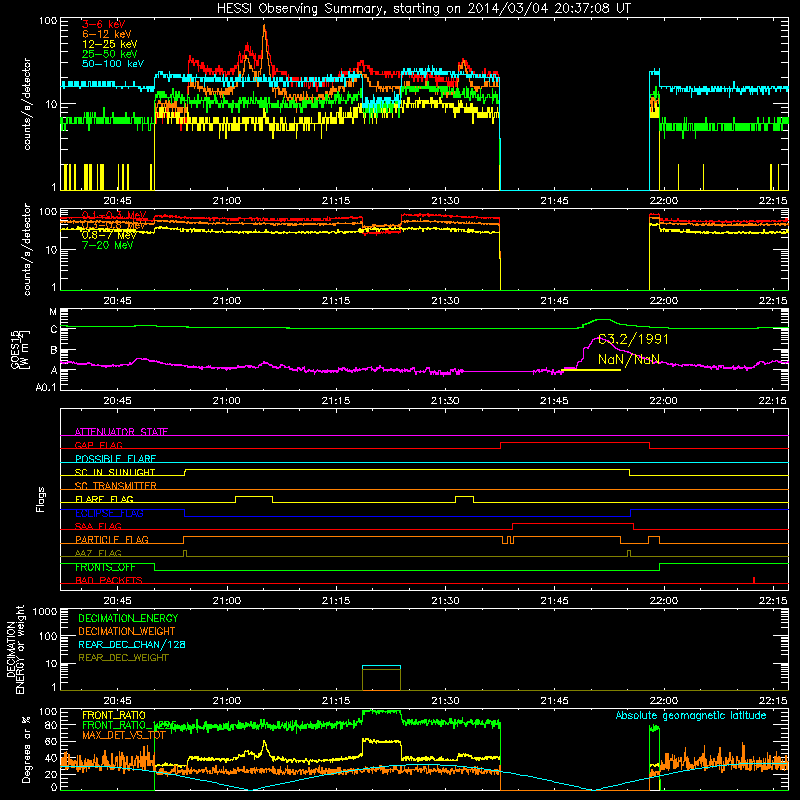Select the 50-100 keV legend label

click(x=113, y=63)
